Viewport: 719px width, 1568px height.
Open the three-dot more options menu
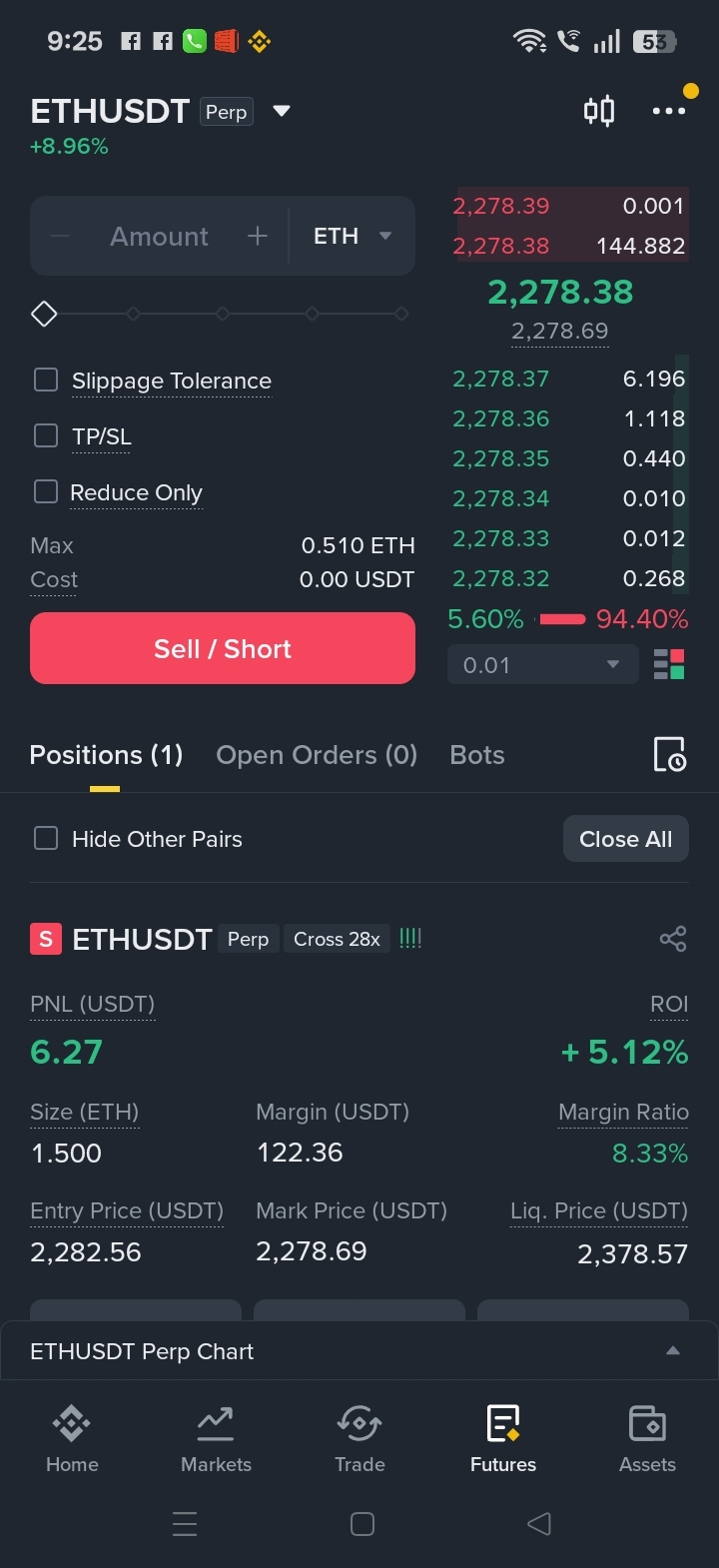(x=669, y=110)
